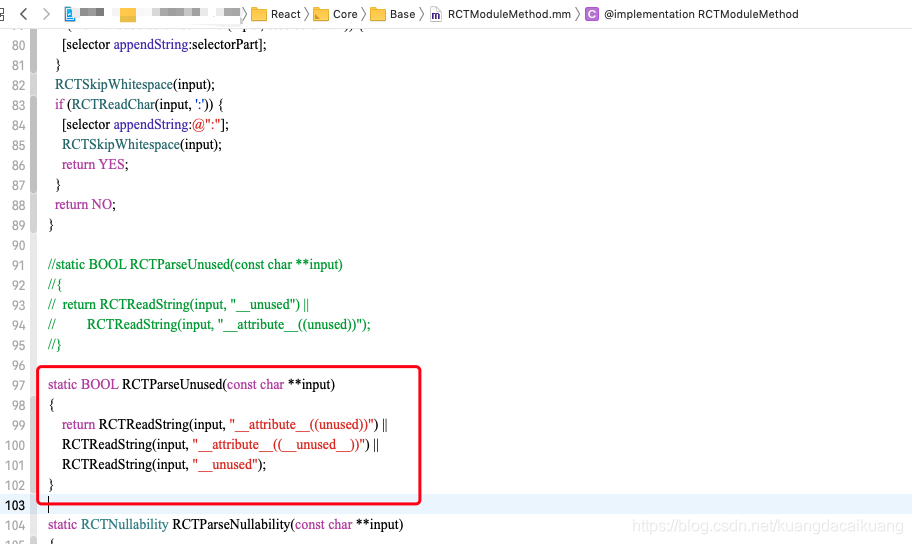912x544 pixels.
Task: Click 'appendString:@":"' on line 84
Action: point(169,125)
